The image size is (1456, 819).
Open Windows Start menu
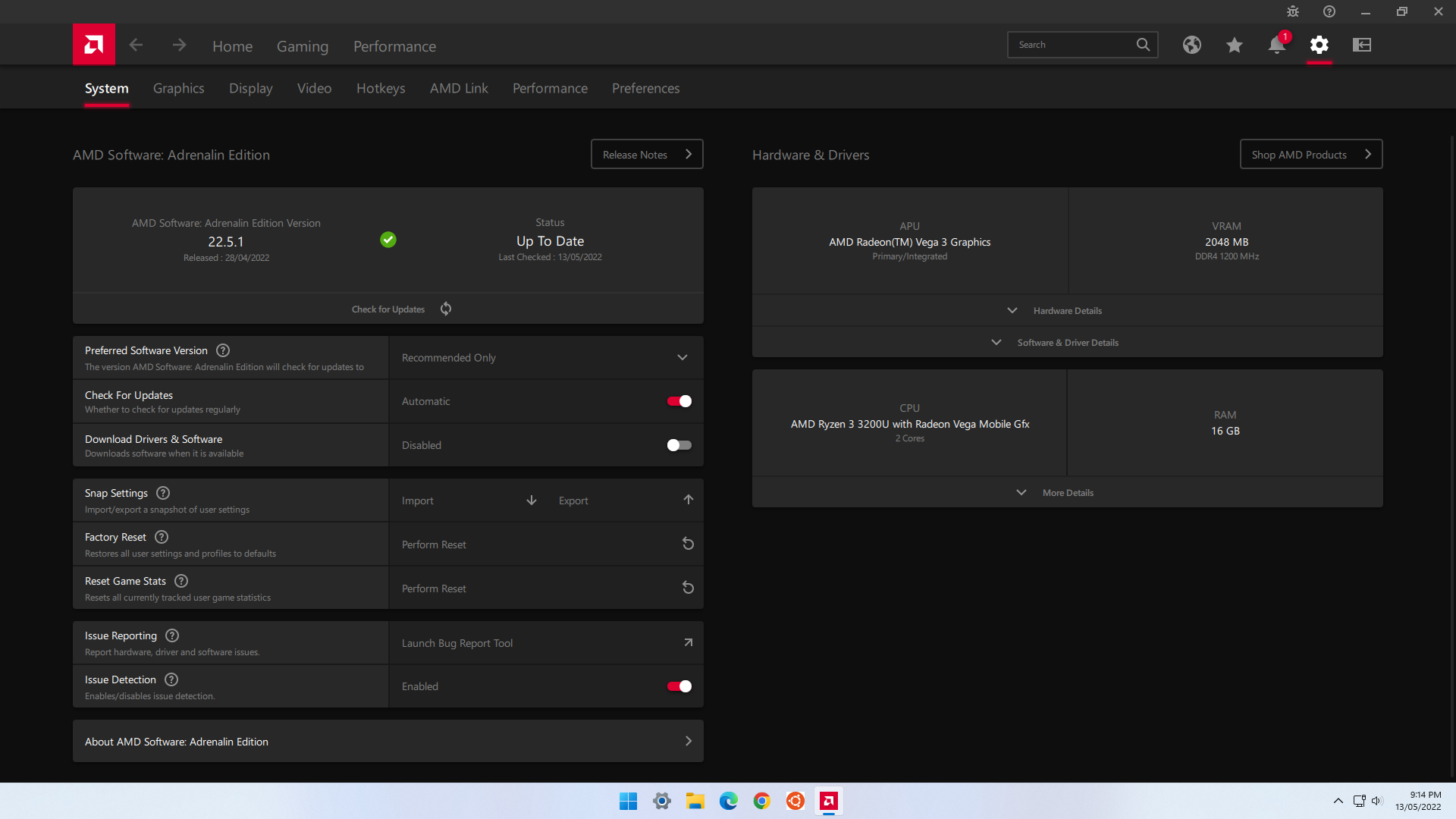click(628, 801)
